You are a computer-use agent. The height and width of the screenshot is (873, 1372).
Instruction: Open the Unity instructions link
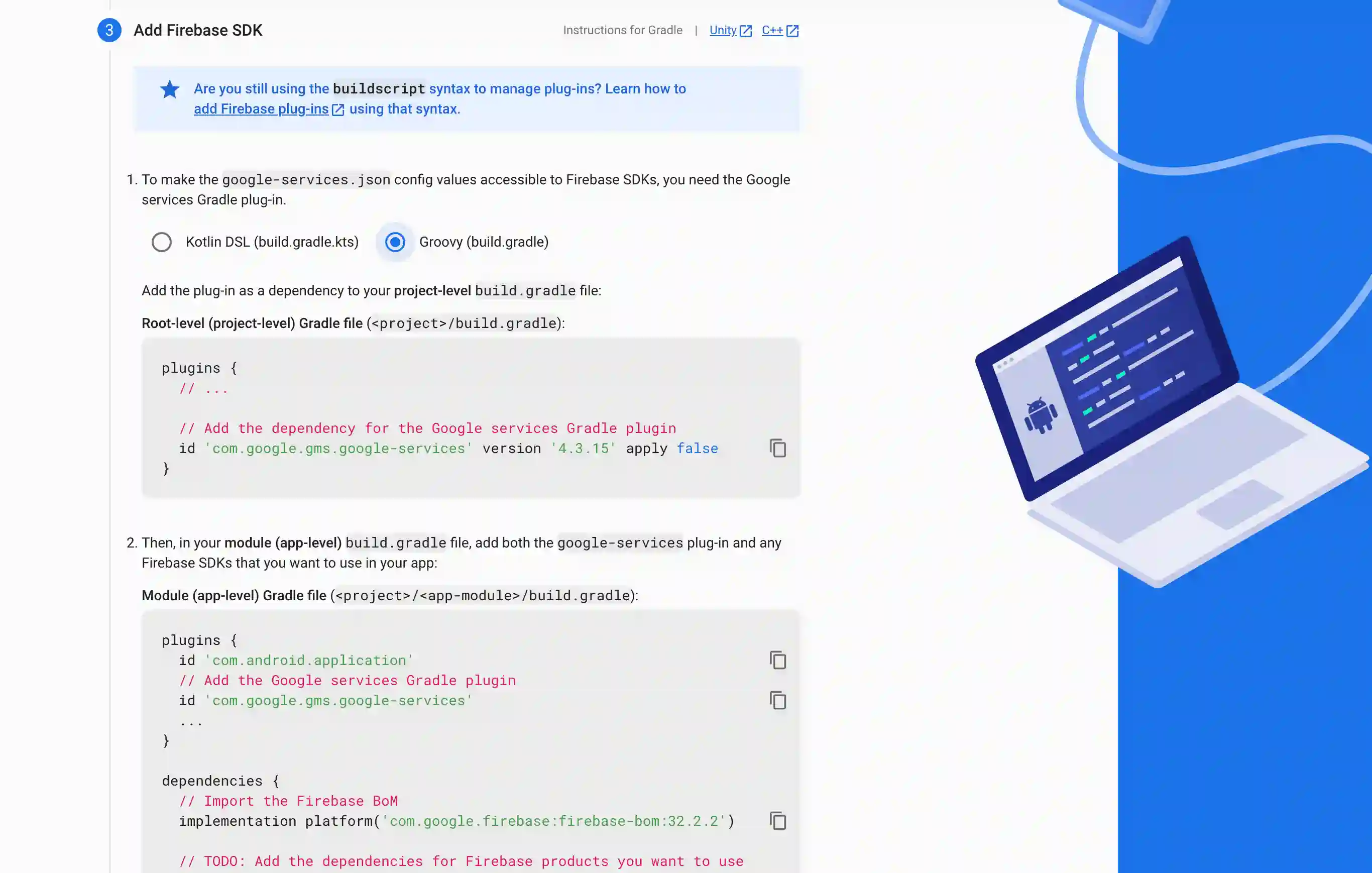pos(723,30)
